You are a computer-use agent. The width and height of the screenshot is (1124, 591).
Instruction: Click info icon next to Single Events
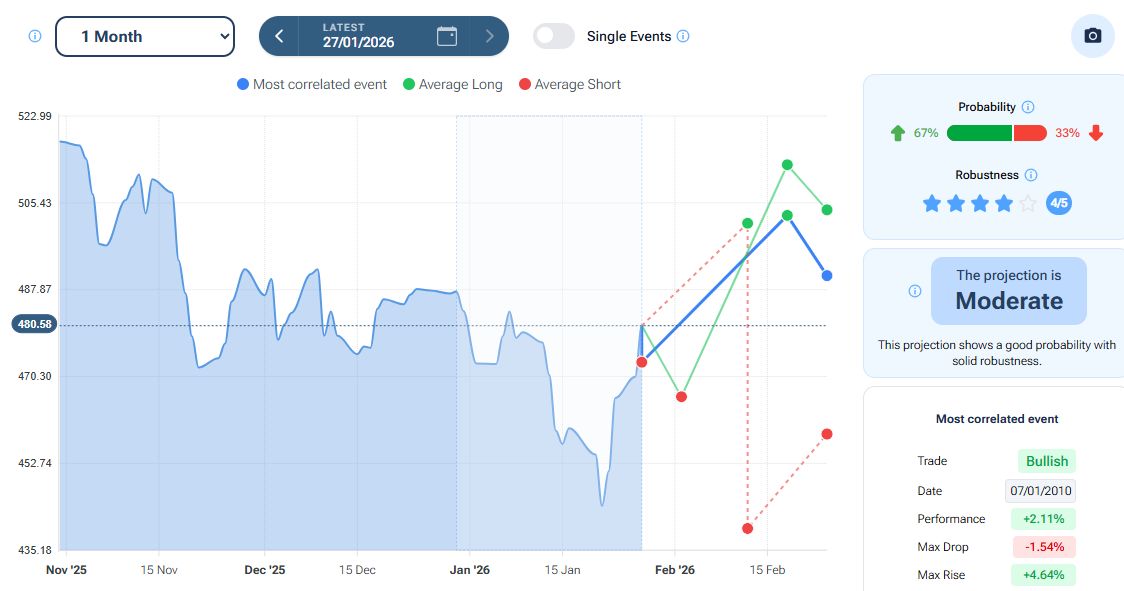[x=683, y=36]
